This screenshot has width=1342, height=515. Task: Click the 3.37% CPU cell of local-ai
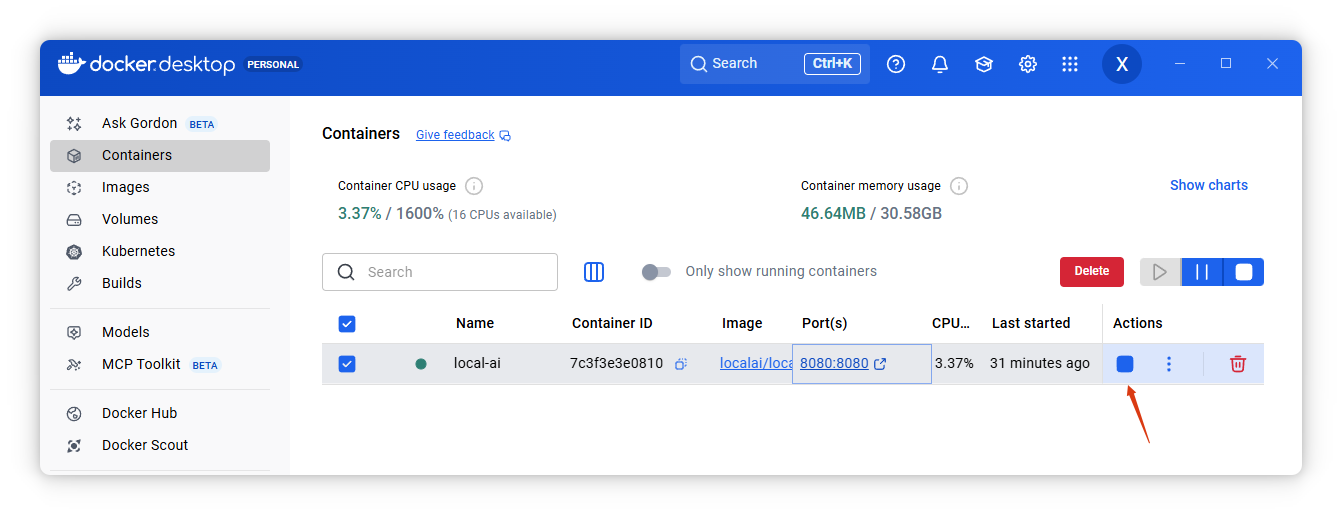coord(954,363)
